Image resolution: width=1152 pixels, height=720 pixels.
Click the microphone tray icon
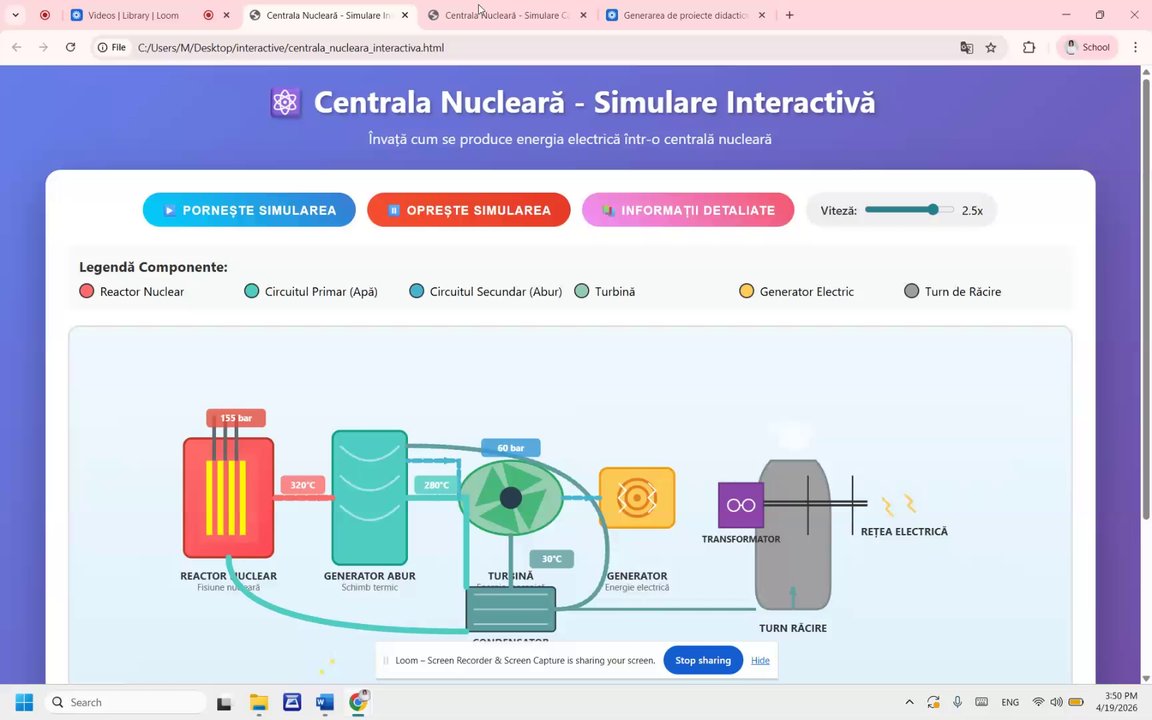[957, 702]
